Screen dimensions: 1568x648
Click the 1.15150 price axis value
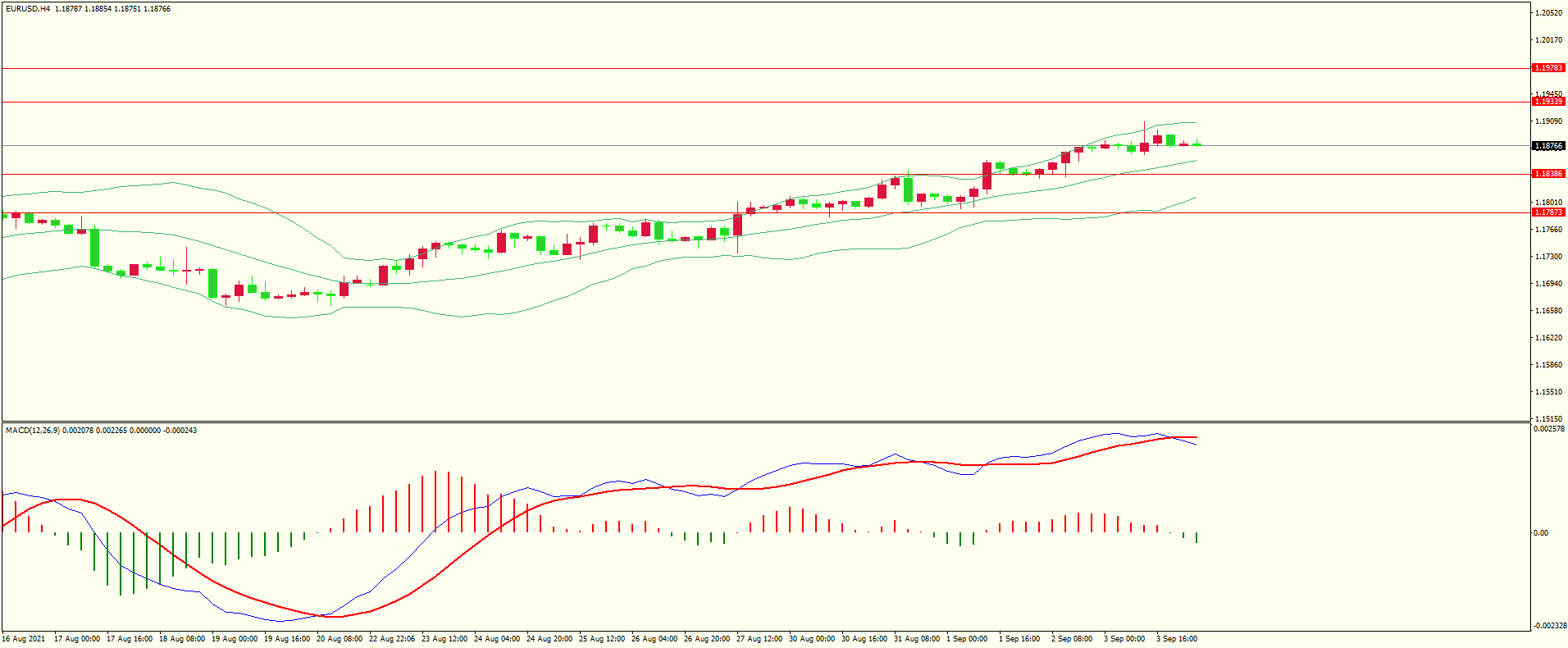tap(1548, 418)
